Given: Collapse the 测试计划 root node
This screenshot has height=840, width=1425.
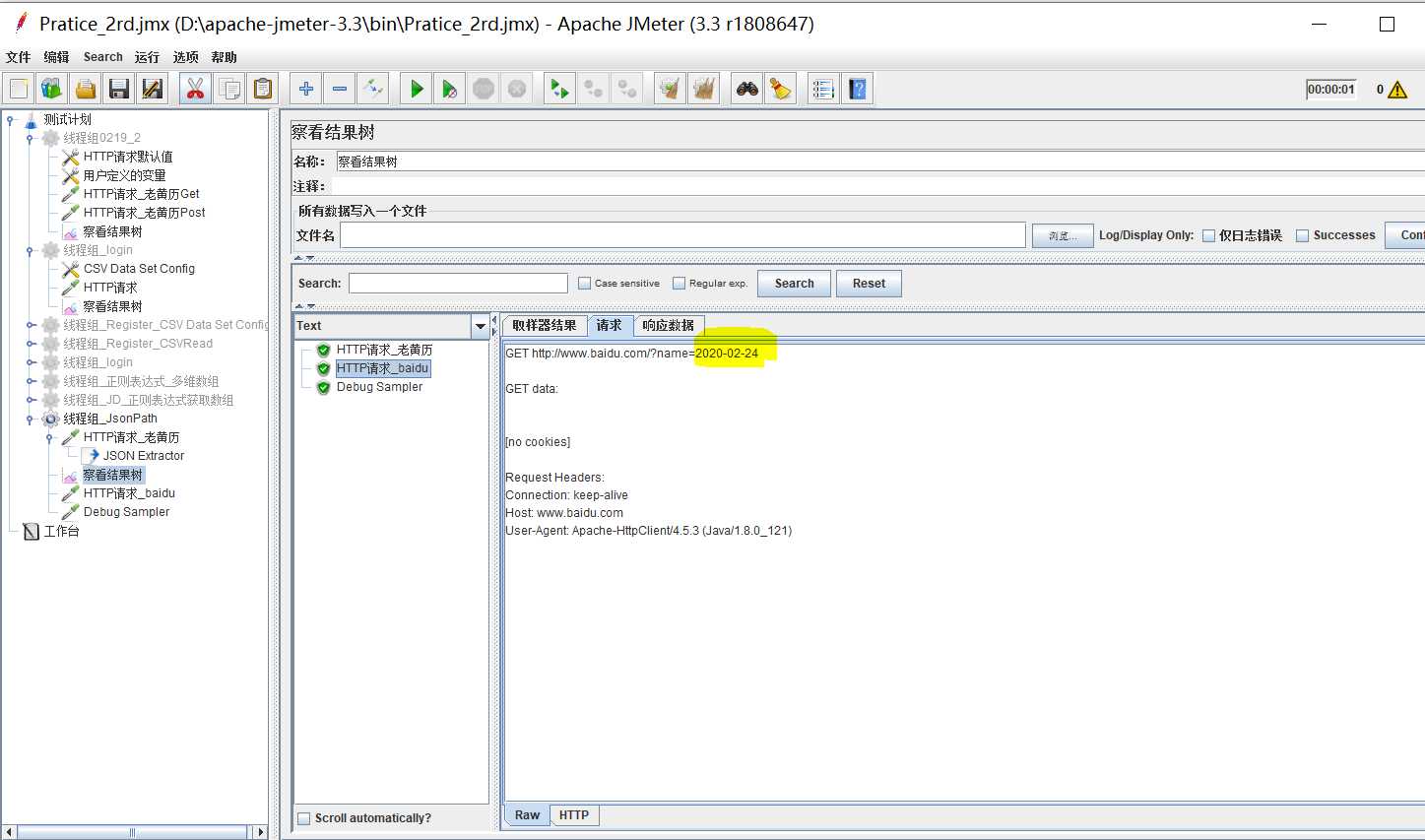Looking at the screenshot, I should tap(11, 120).
